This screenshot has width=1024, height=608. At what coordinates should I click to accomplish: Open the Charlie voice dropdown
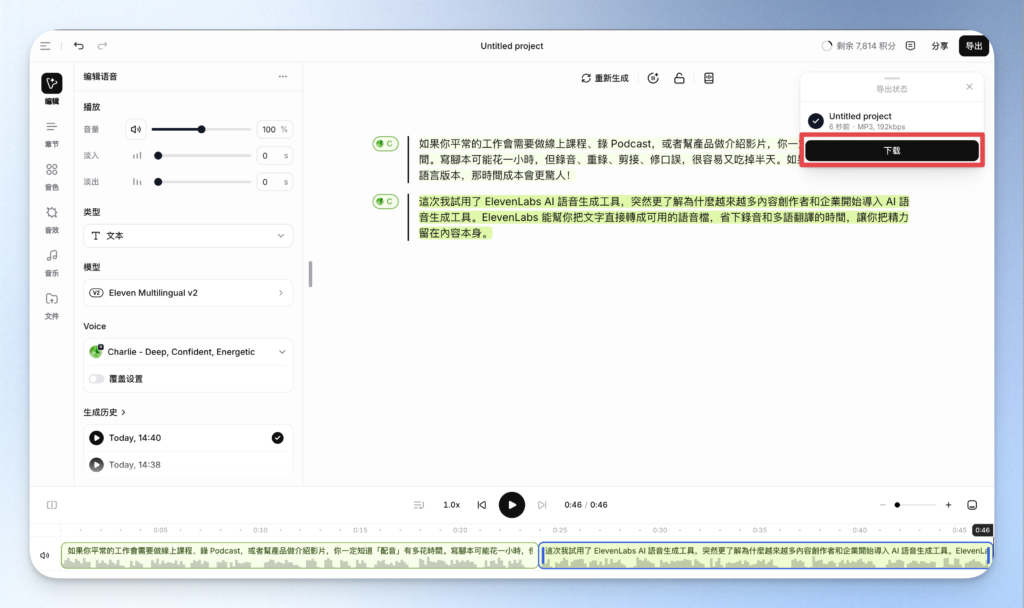[x=188, y=352]
